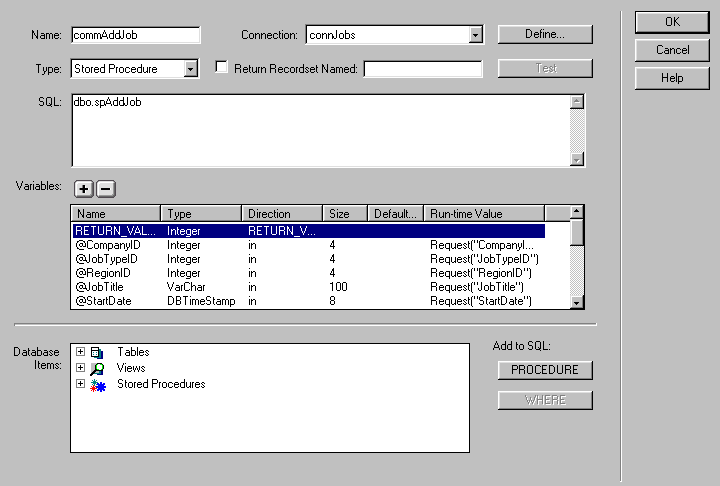Click the Run-time Value column header
The width and height of the screenshot is (720, 486).
(484, 213)
